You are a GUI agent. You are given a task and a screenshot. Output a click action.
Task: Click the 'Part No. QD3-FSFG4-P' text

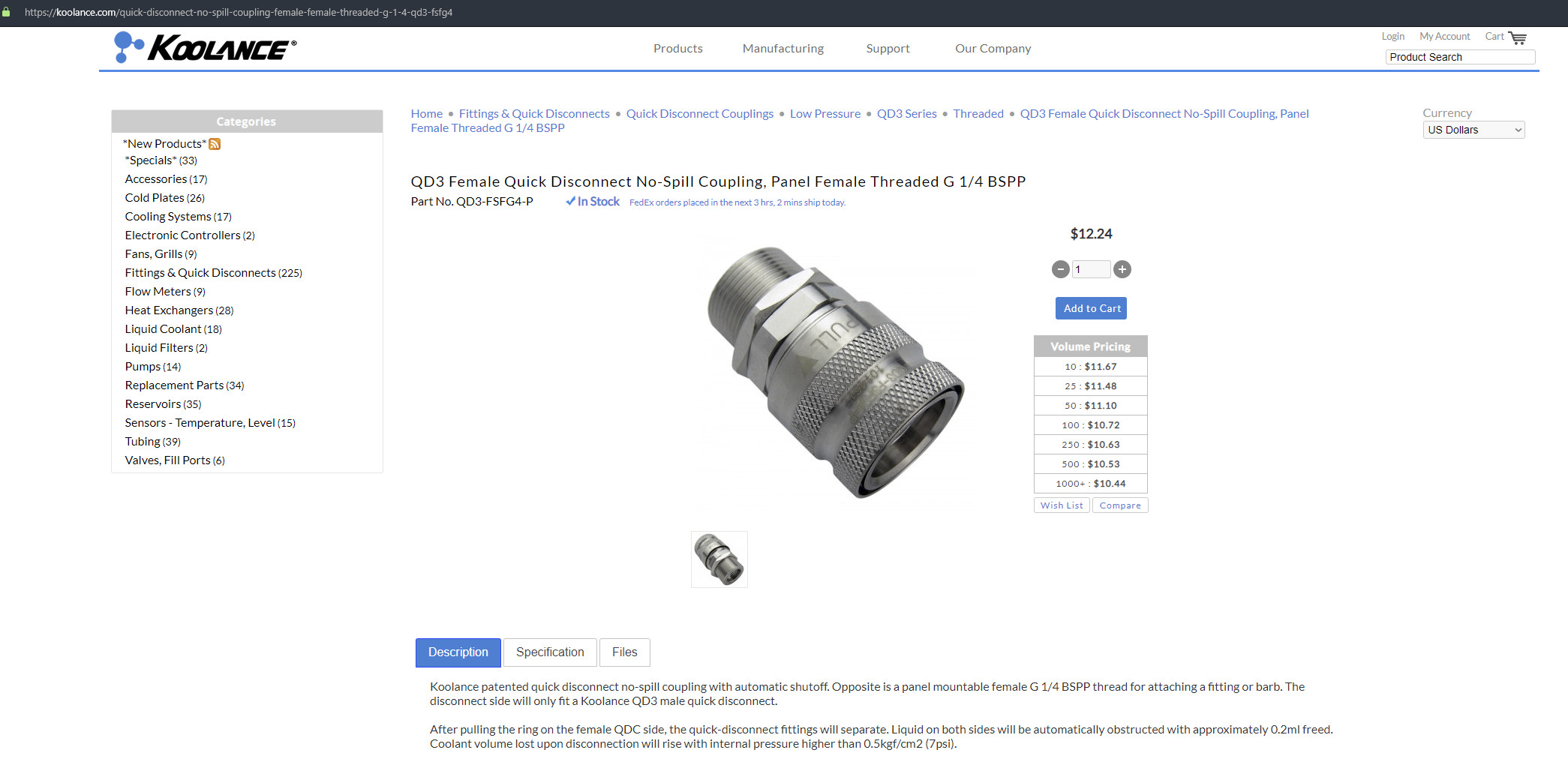pos(472,202)
